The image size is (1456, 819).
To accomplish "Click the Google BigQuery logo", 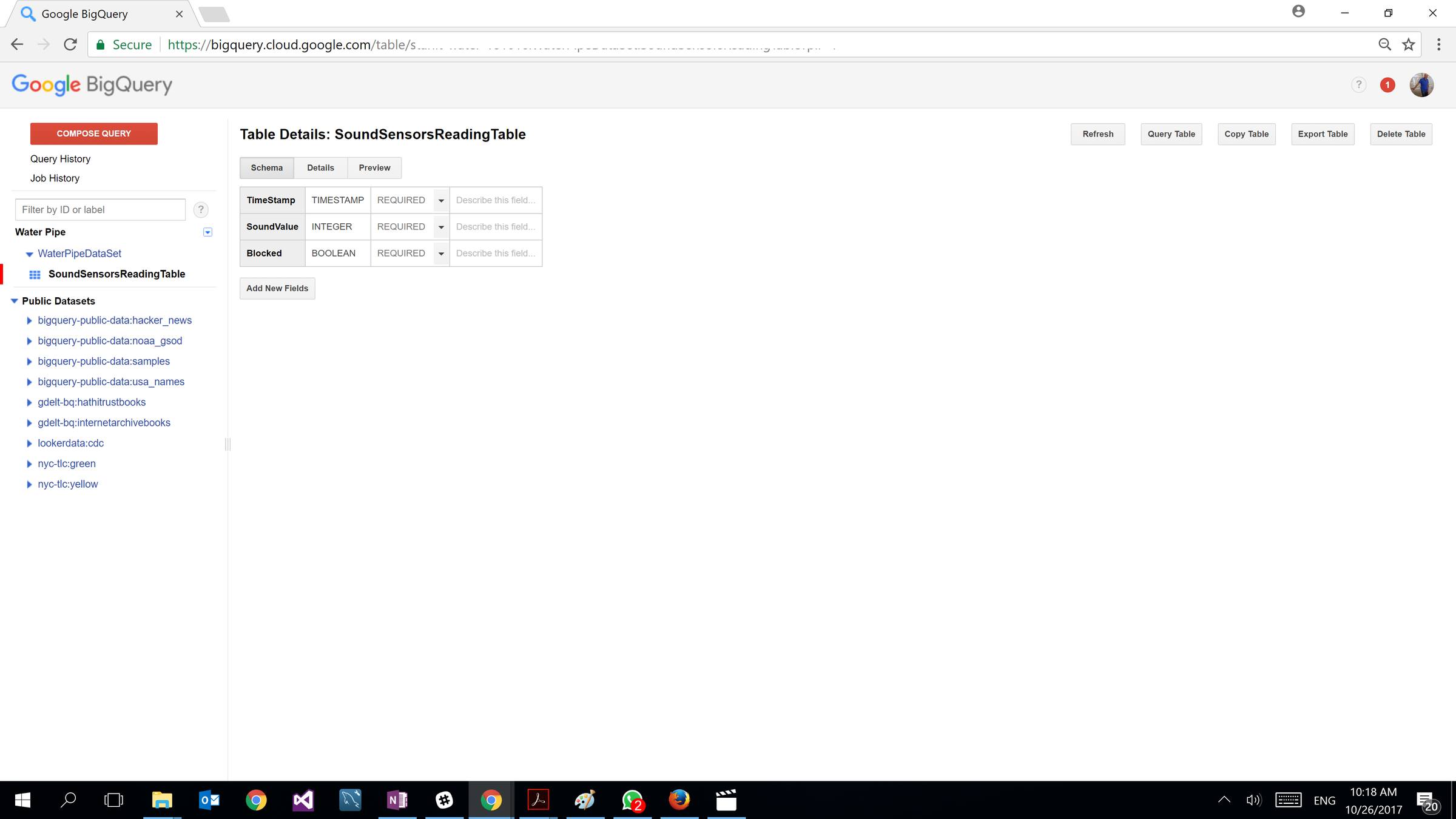I will click(x=92, y=85).
